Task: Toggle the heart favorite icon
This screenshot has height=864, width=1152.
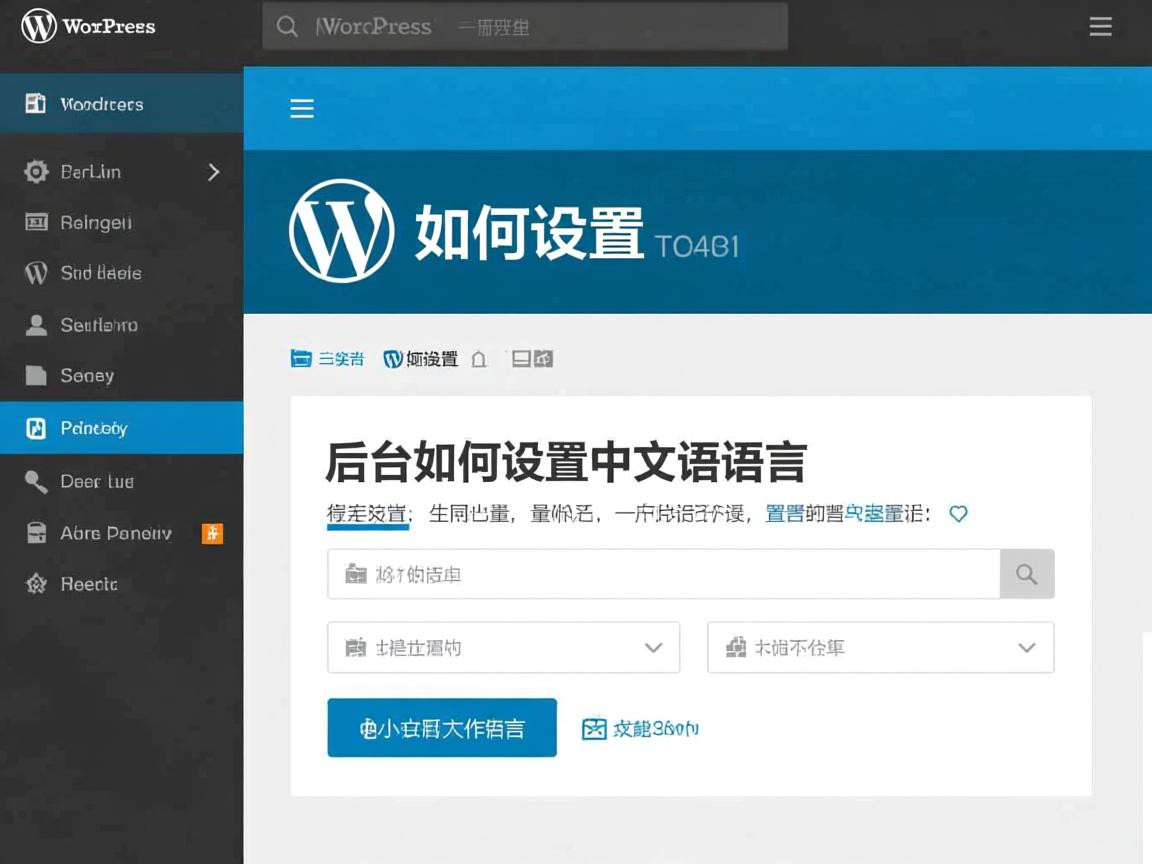Action: tap(958, 513)
